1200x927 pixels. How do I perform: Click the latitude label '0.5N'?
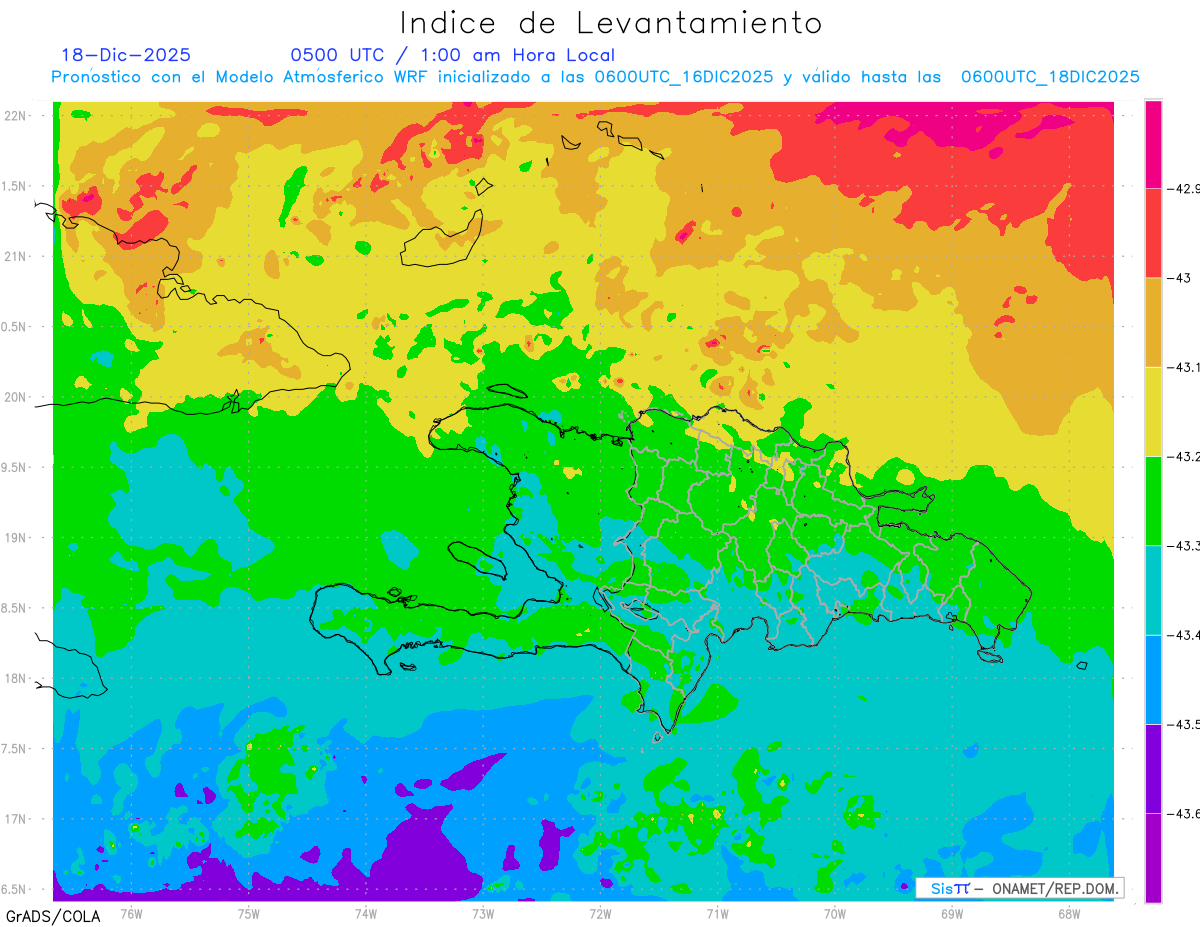(15, 327)
